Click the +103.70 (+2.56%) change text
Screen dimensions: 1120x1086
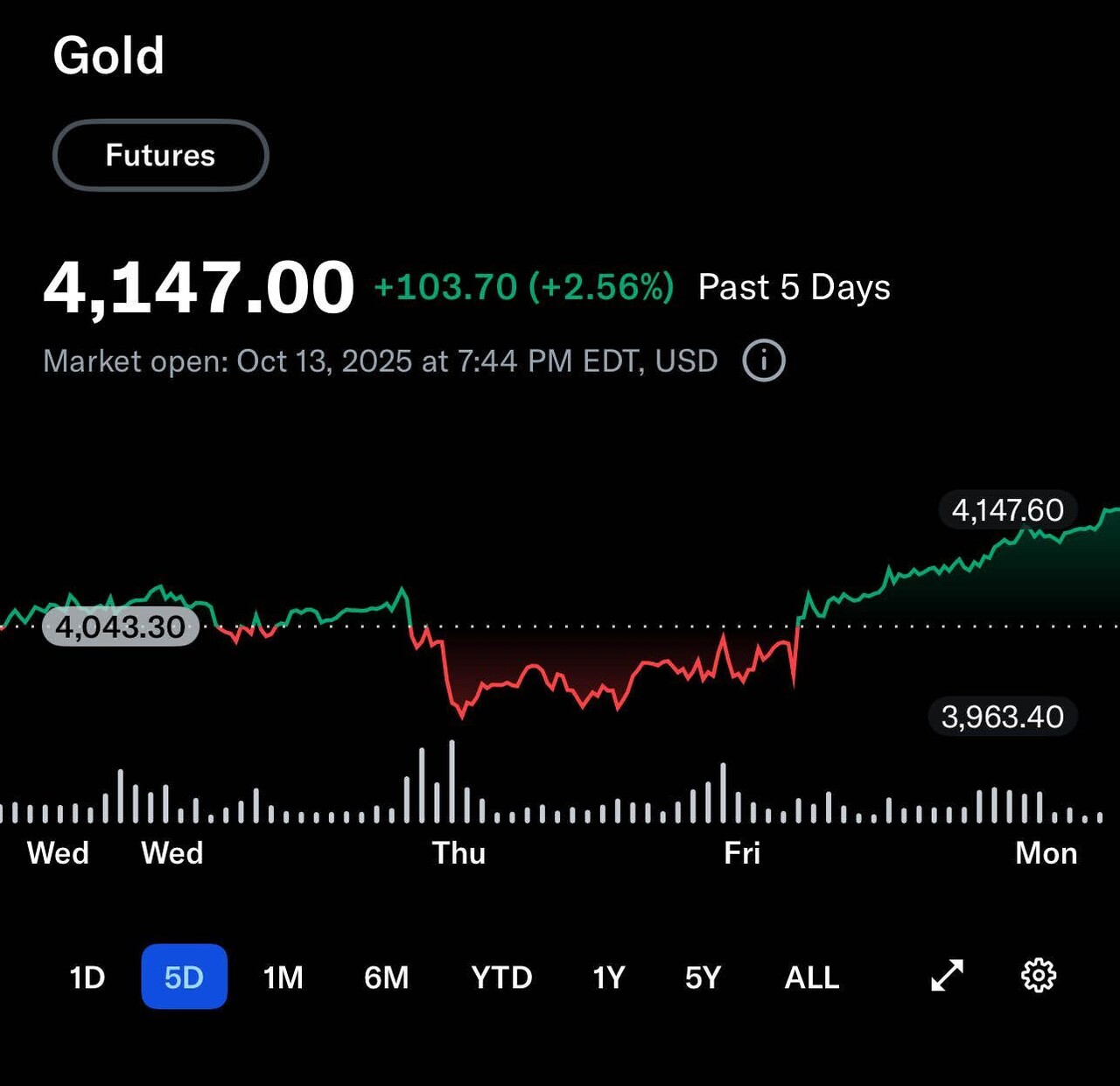point(523,287)
